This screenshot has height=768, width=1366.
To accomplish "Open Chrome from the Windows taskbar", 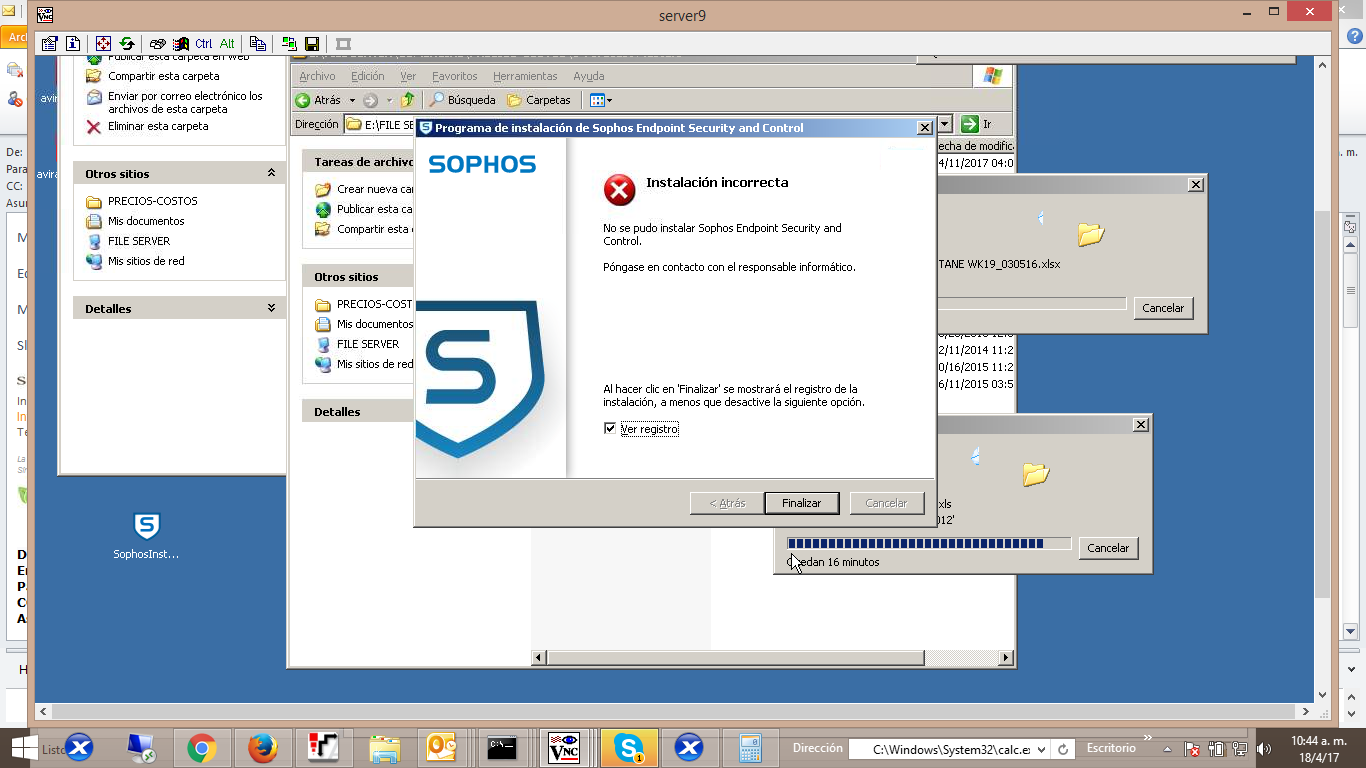I will click(x=201, y=748).
